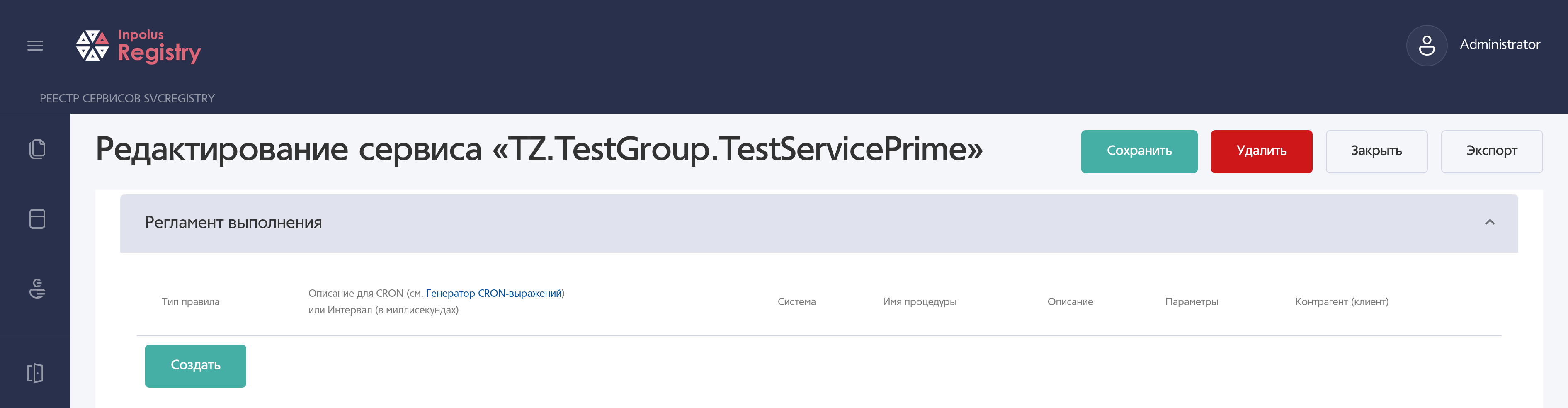Click the Описание column header

tap(1070, 301)
